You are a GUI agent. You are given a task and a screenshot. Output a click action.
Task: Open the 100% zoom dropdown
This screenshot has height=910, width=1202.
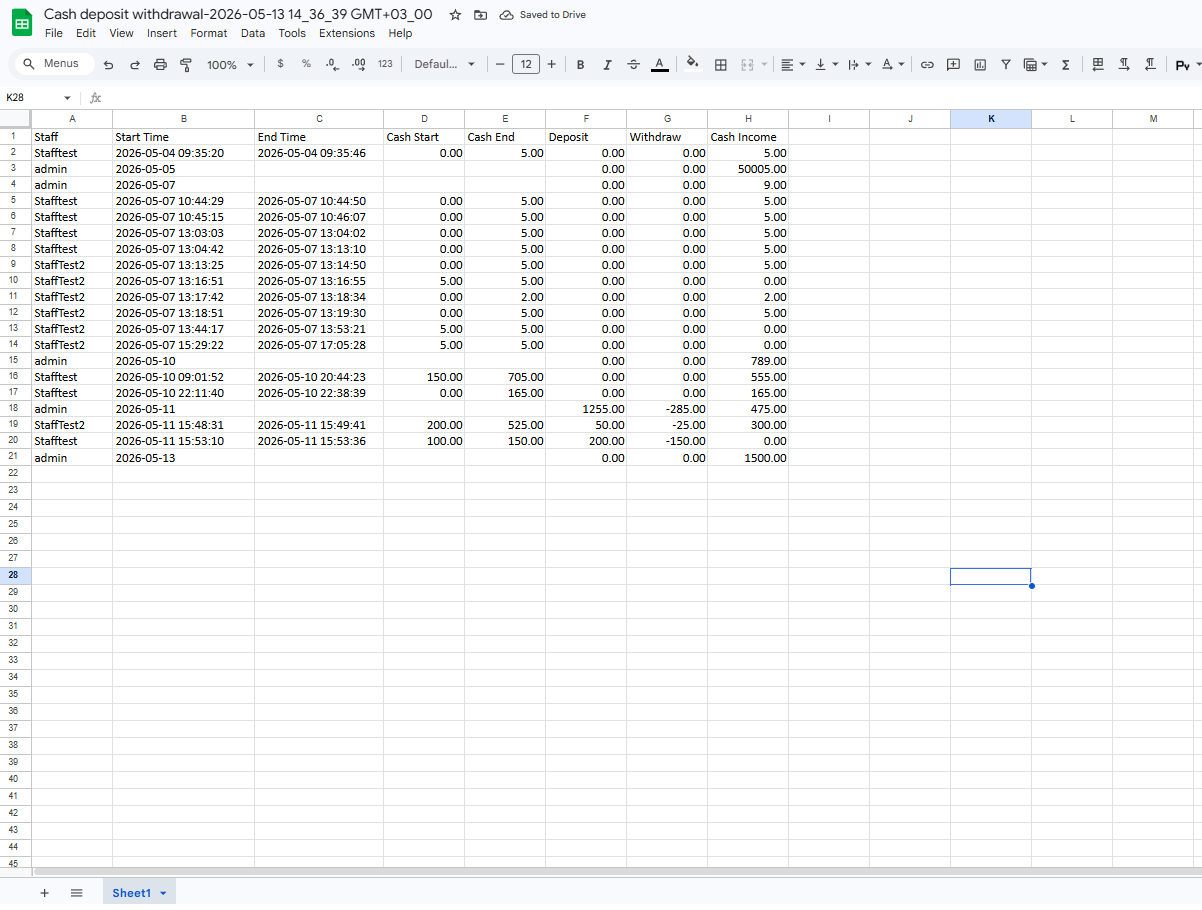[x=230, y=64]
